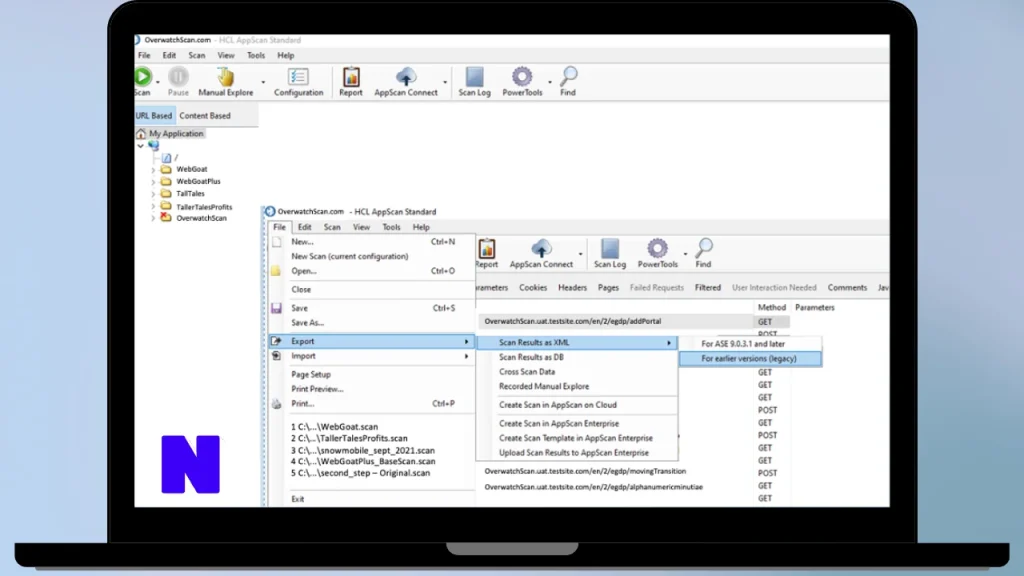Click Scan Log icon in front window
Screen dimensions: 1024x576
pos(610,249)
